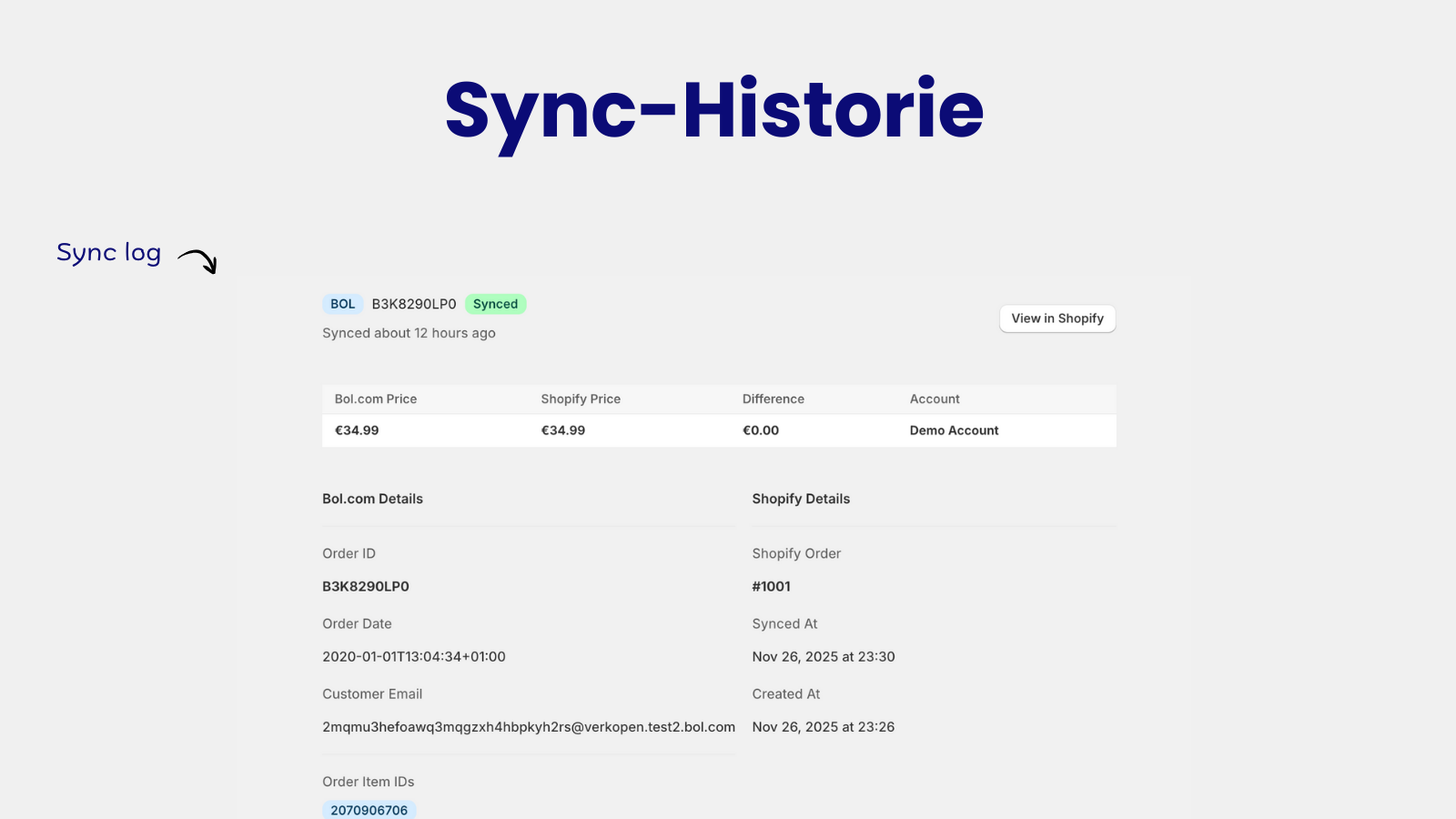The image size is (1456, 819).
Task: Select the Demo Account cell
Action: pyautogui.click(x=954, y=430)
